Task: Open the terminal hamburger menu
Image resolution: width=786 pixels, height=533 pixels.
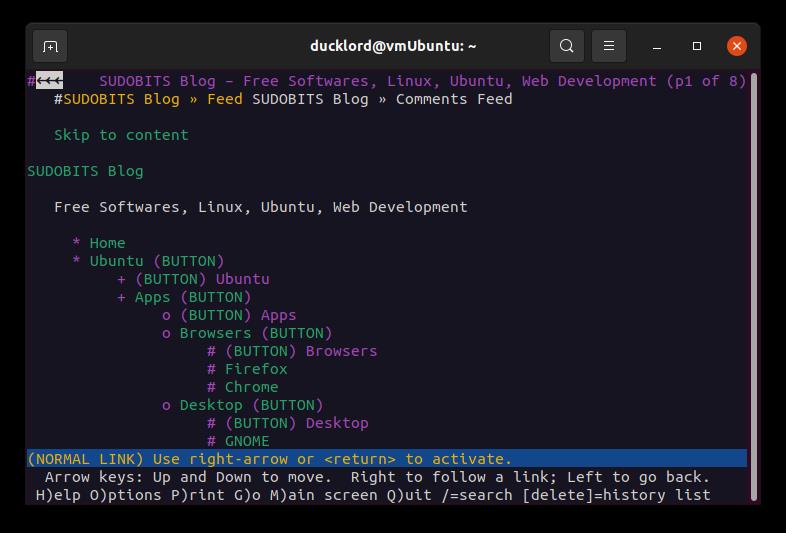Action: click(608, 46)
